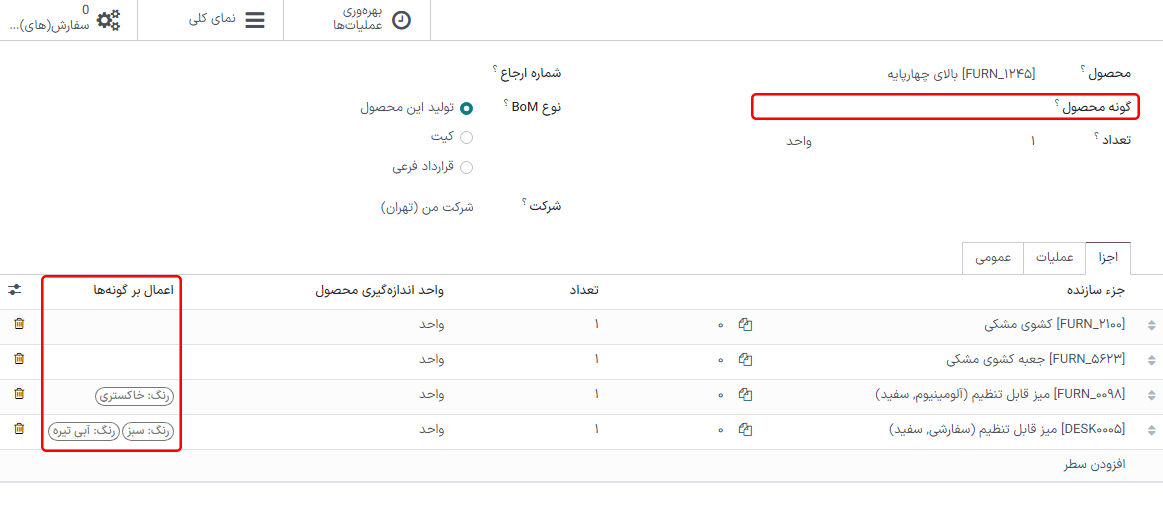Click drag handle of FURN_0098 row

pyautogui.click(x=1151, y=395)
